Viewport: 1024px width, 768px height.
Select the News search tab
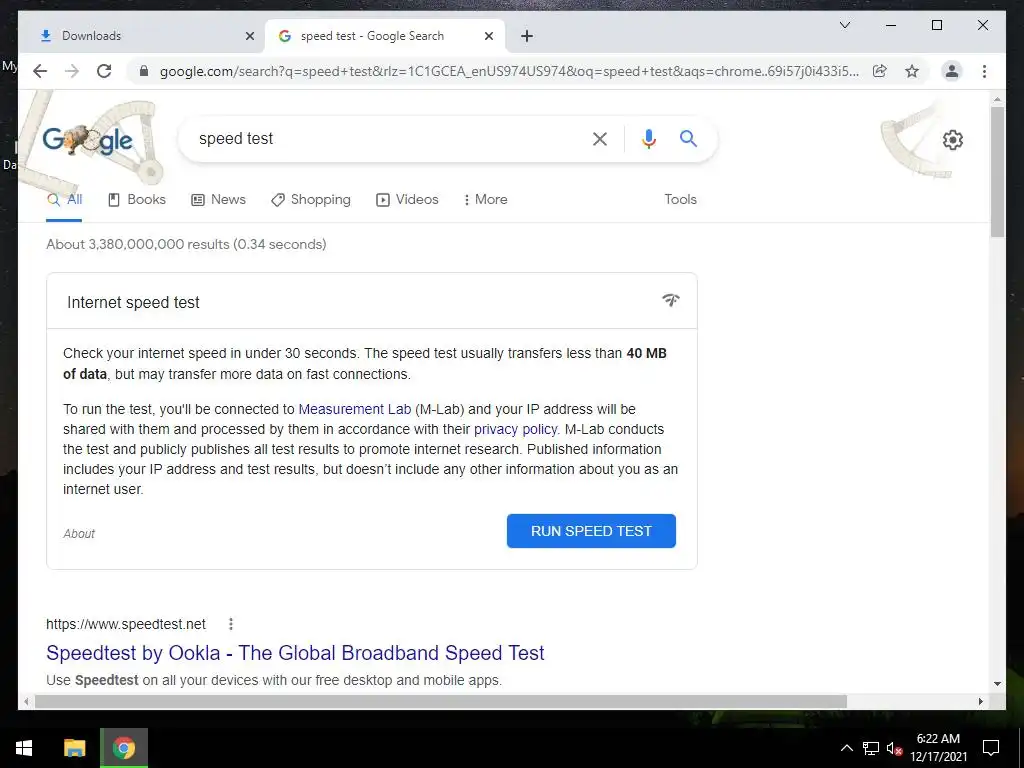click(x=218, y=199)
